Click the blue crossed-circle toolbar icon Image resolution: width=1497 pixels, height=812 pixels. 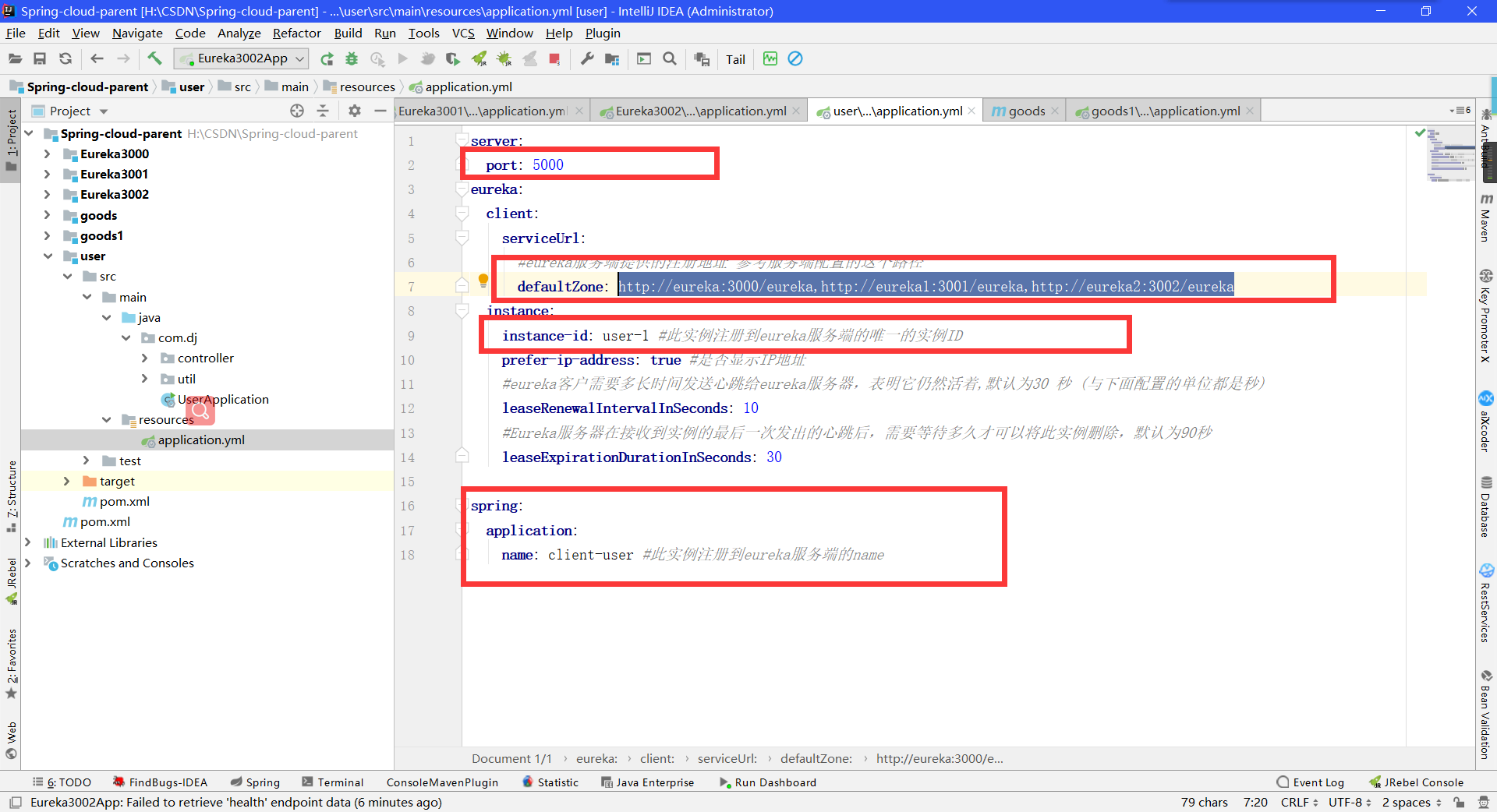[795, 59]
